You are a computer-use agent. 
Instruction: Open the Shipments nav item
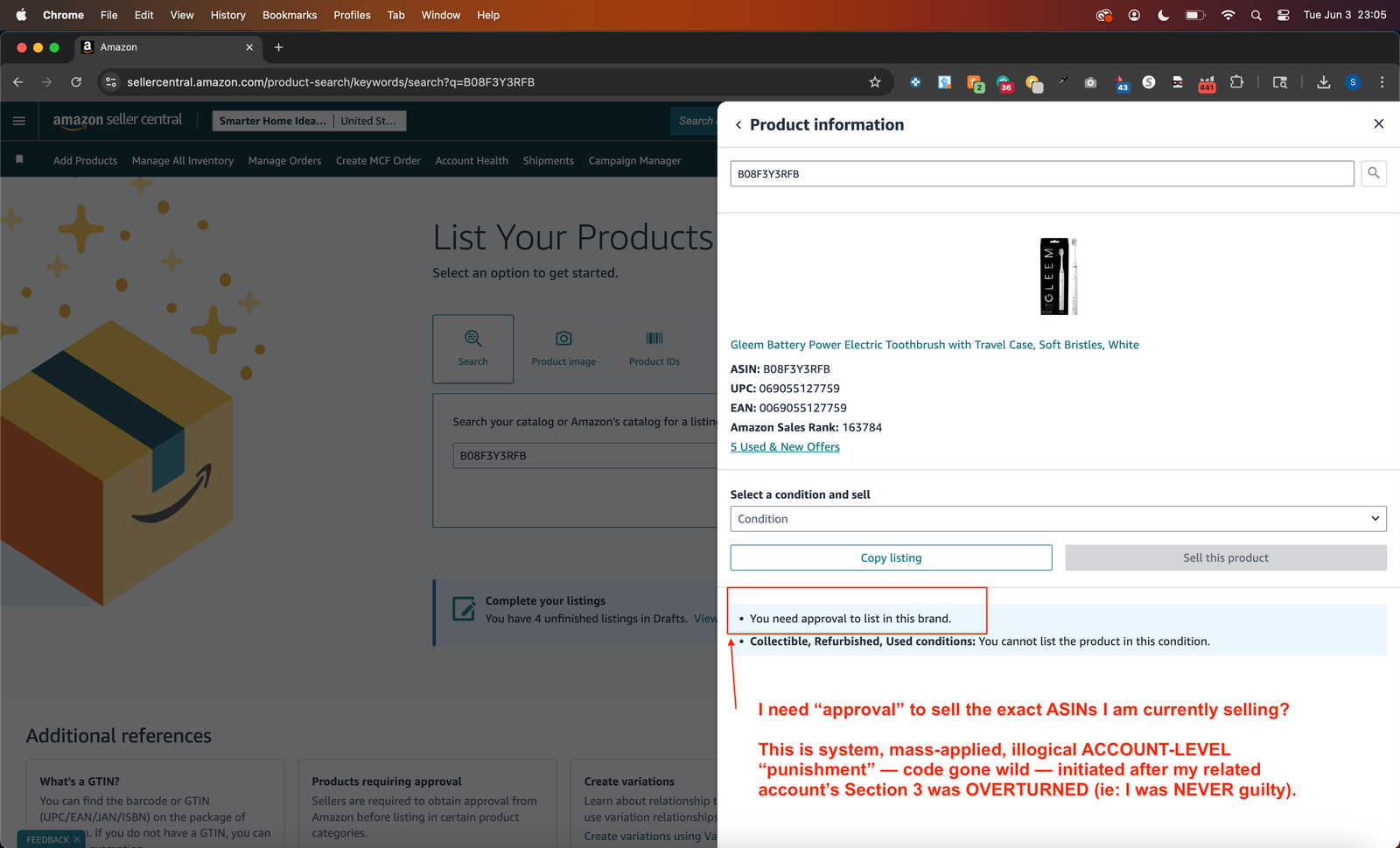coord(549,161)
